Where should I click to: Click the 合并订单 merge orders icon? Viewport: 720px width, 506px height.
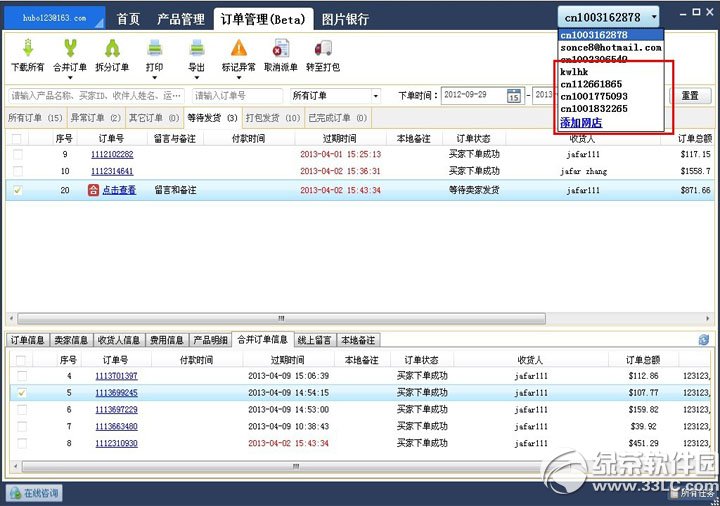tap(70, 48)
